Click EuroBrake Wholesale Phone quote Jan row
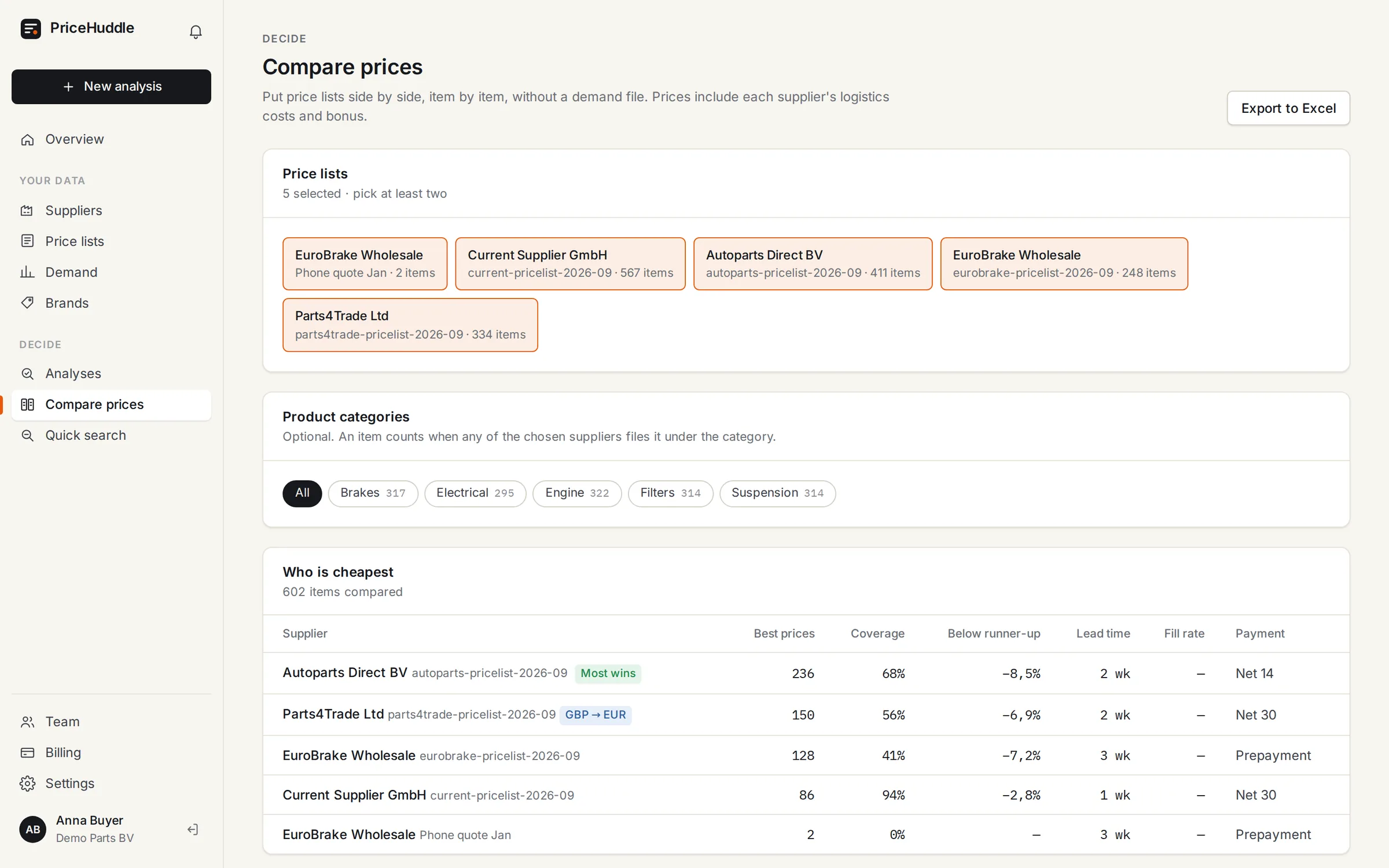Screen dimensions: 1389x868 (806, 834)
